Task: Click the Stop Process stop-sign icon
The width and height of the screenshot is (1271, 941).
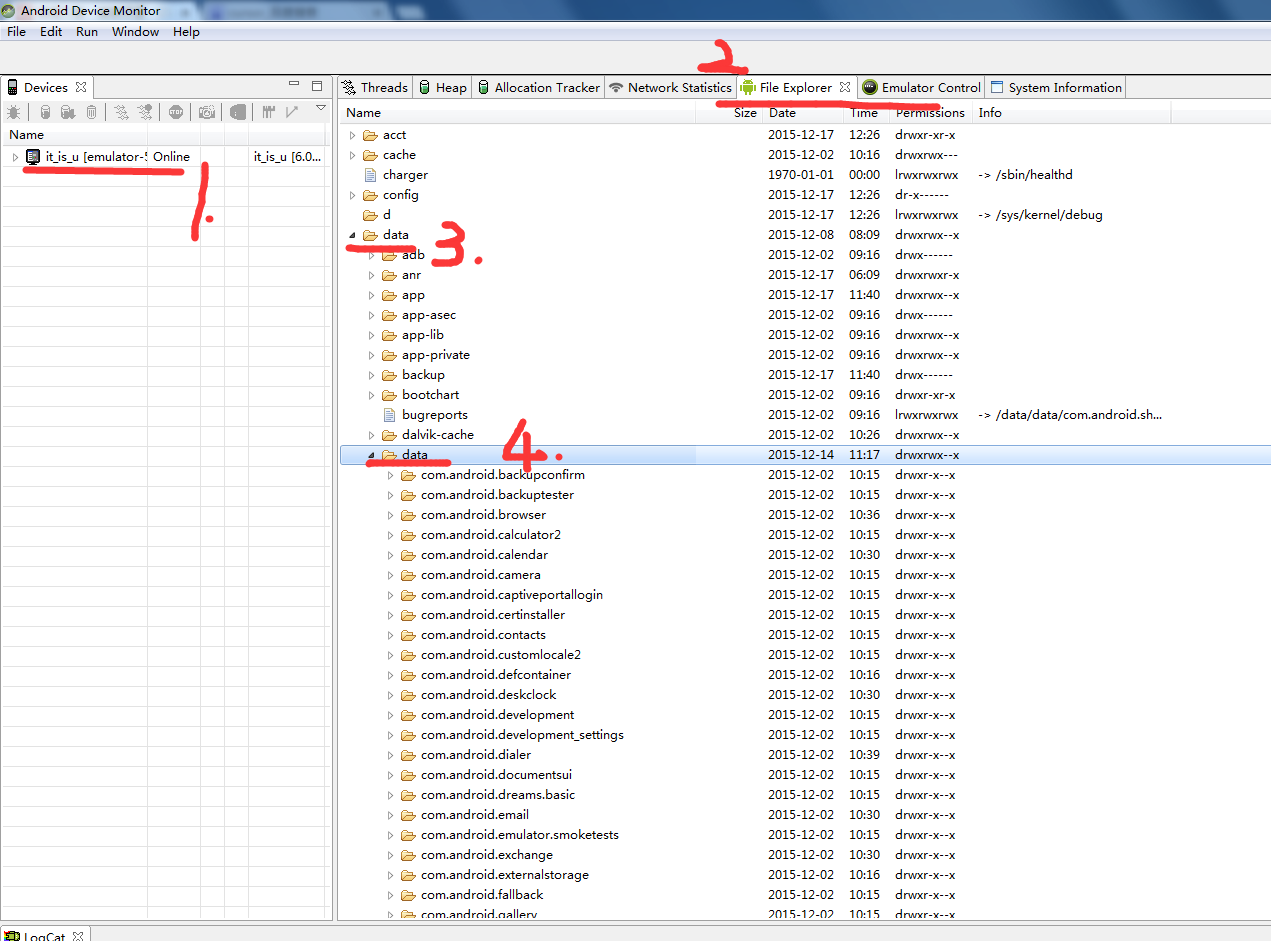Action: pyautogui.click(x=176, y=112)
